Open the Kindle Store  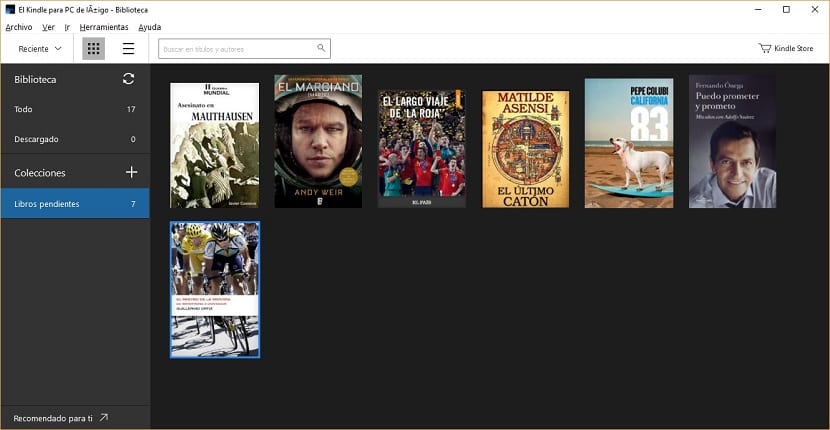click(786, 48)
